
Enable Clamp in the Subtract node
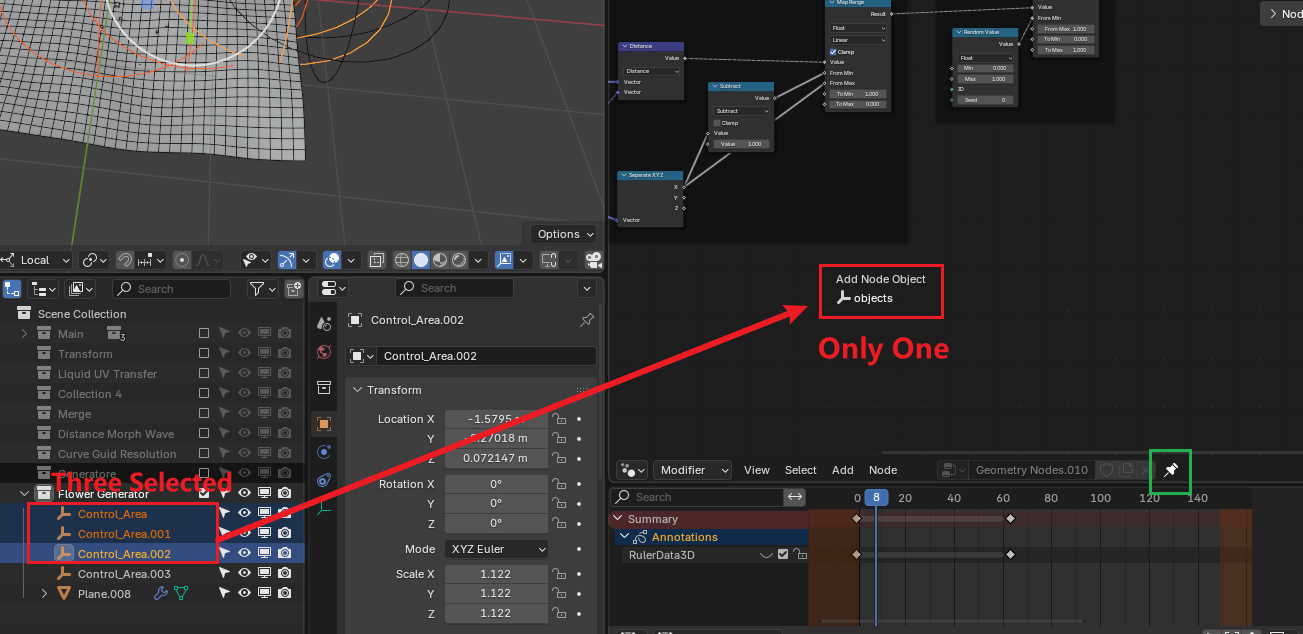click(717, 123)
